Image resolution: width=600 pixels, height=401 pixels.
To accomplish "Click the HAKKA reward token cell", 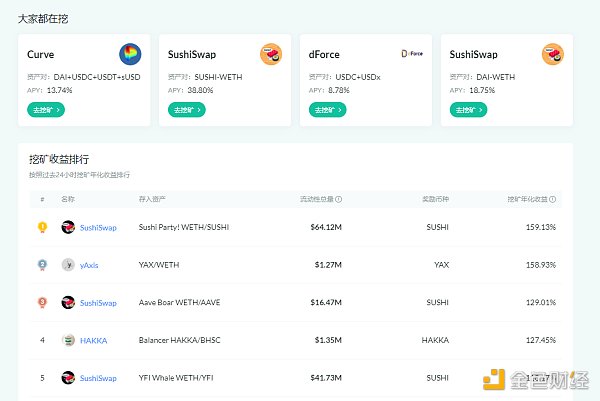I will (x=435, y=340).
